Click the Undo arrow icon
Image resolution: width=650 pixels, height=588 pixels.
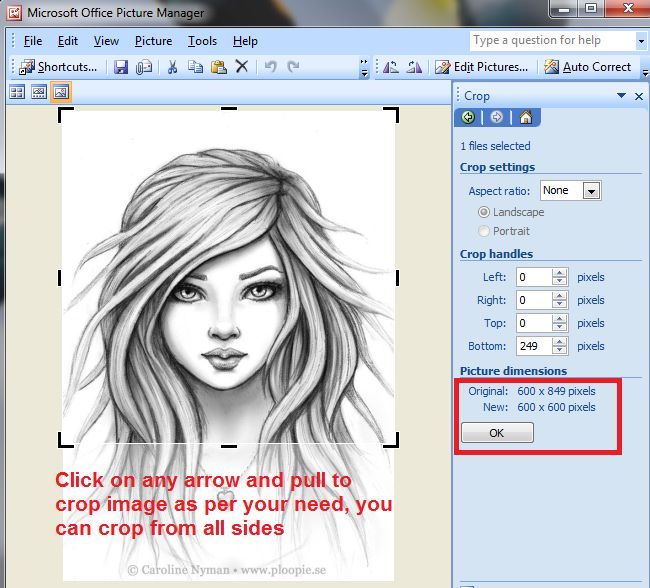pos(270,66)
